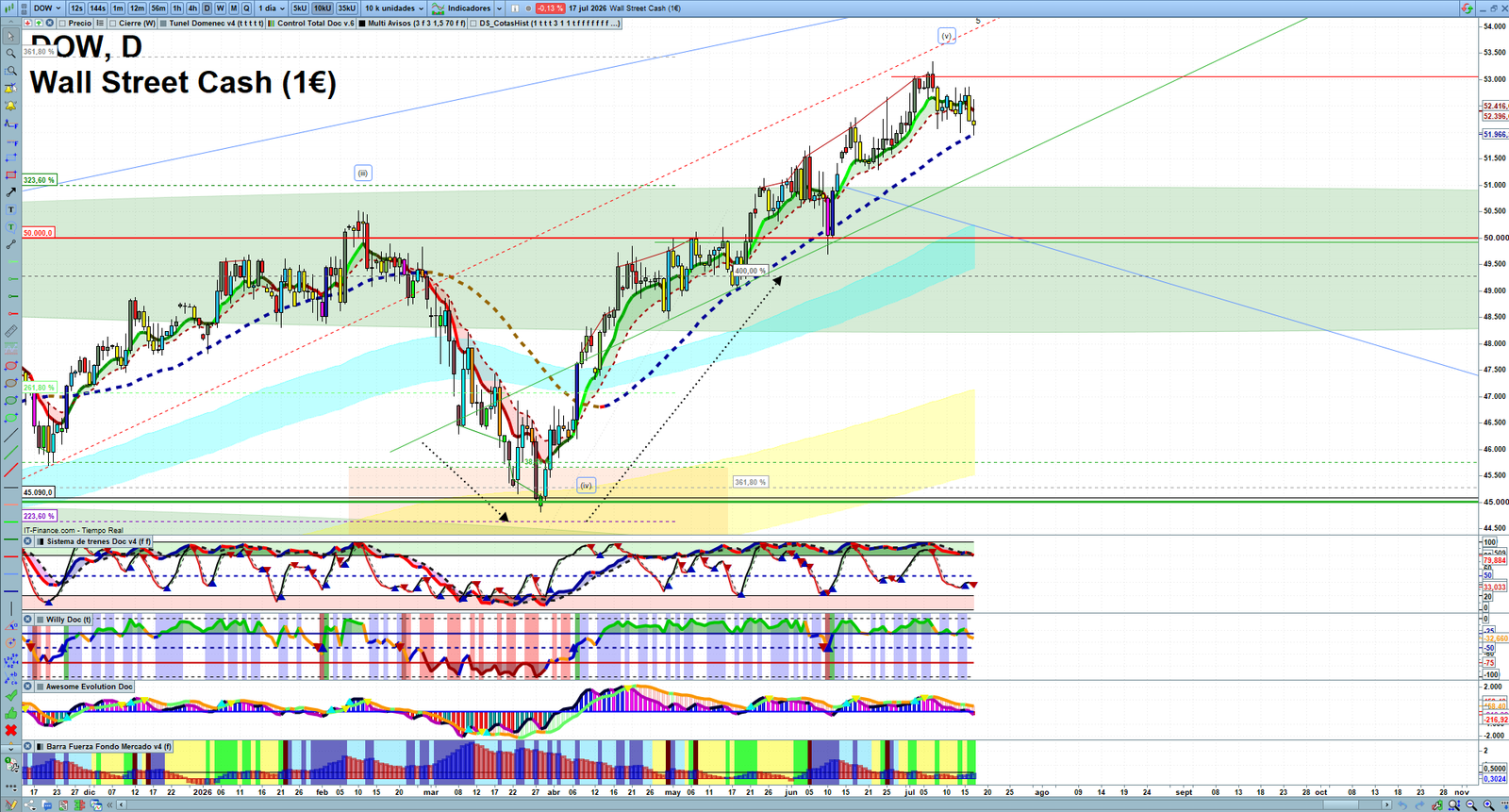Viewport: 1509px width, 812px height.
Task: Select the zoom area rectangle tool
Action: click(10, 71)
